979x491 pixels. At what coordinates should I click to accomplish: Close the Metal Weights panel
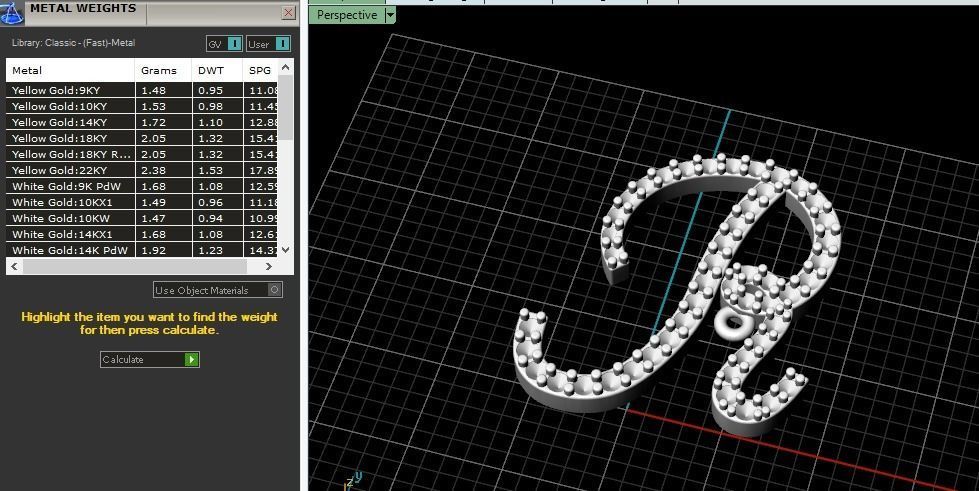tap(288, 12)
